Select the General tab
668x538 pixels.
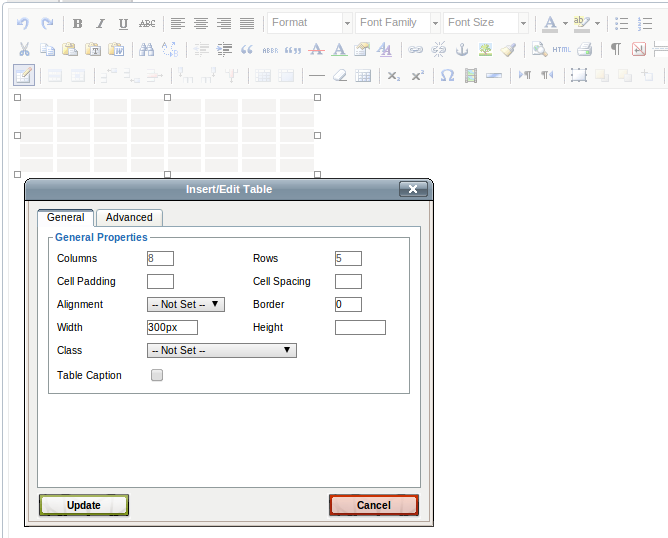[x=66, y=217]
